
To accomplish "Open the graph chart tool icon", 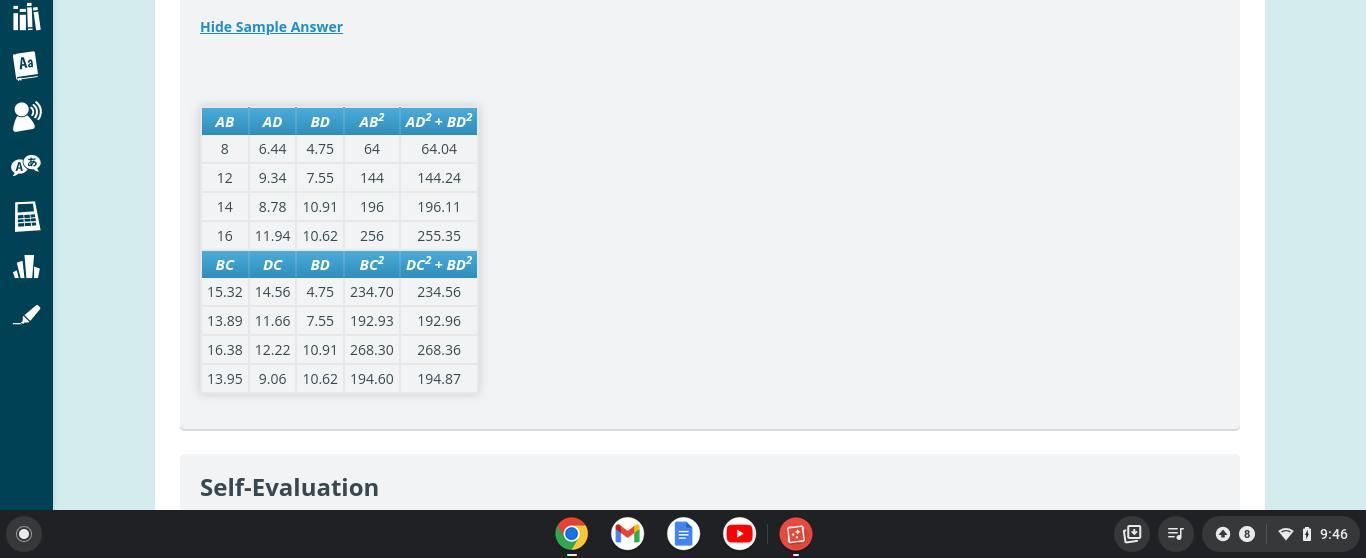I will coord(26,266).
